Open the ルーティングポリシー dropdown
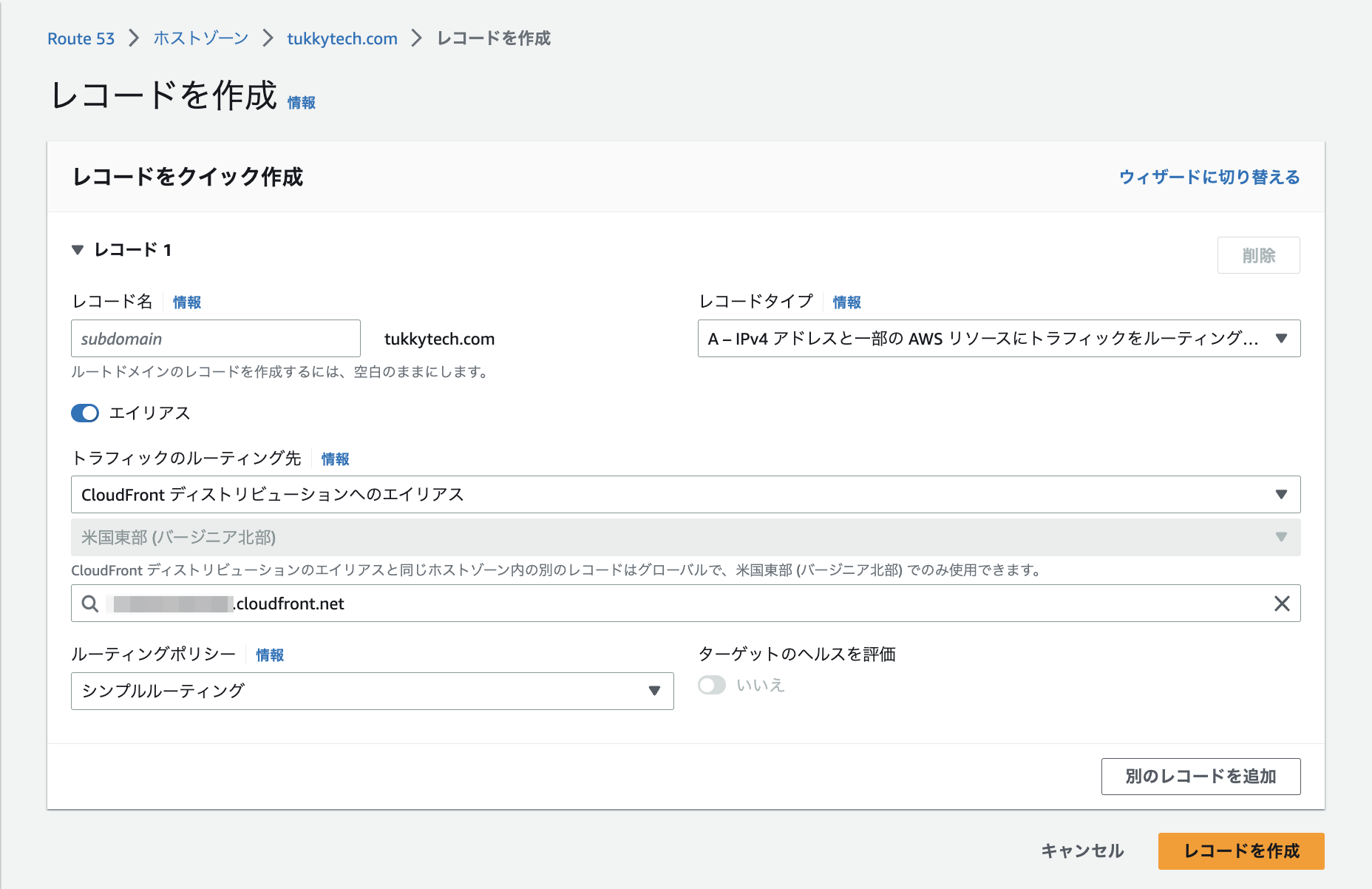Image resolution: width=1372 pixels, height=889 pixels. coord(372,692)
